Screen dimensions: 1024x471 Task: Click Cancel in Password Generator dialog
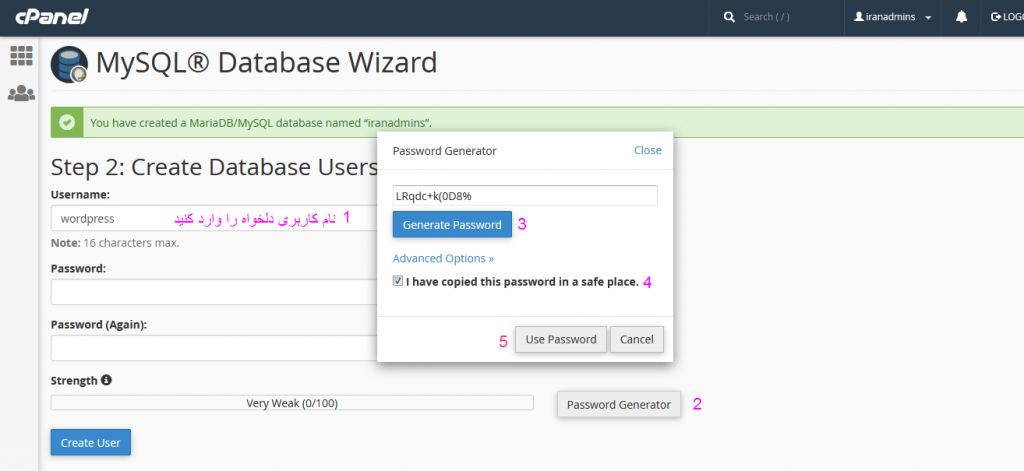[x=637, y=340]
